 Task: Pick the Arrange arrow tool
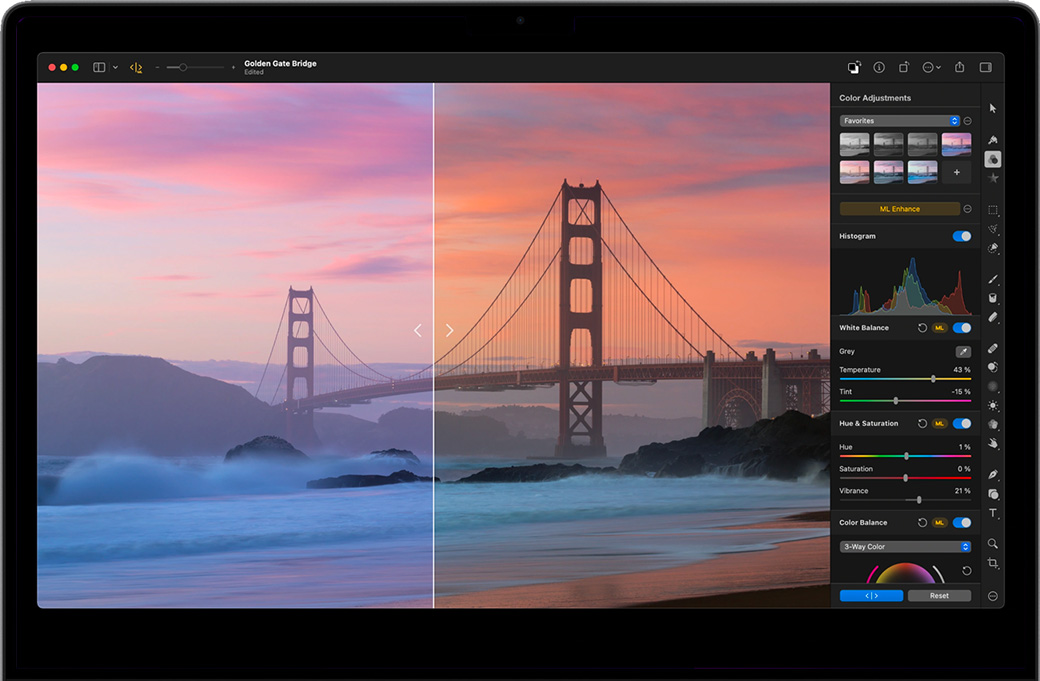[993, 108]
